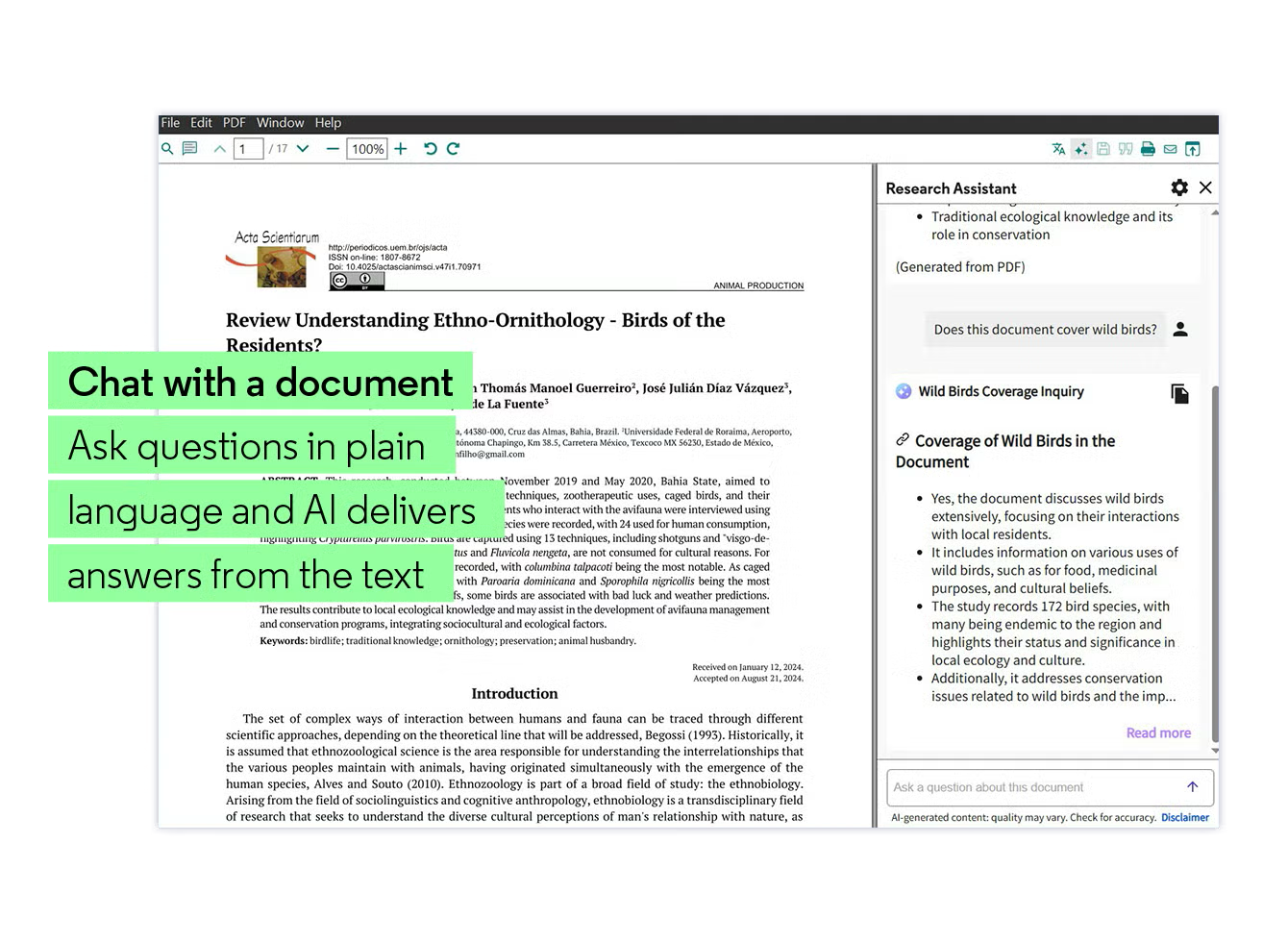The height and width of the screenshot is (942, 1288).
Task: Open the File menu
Action: [x=170, y=123]
